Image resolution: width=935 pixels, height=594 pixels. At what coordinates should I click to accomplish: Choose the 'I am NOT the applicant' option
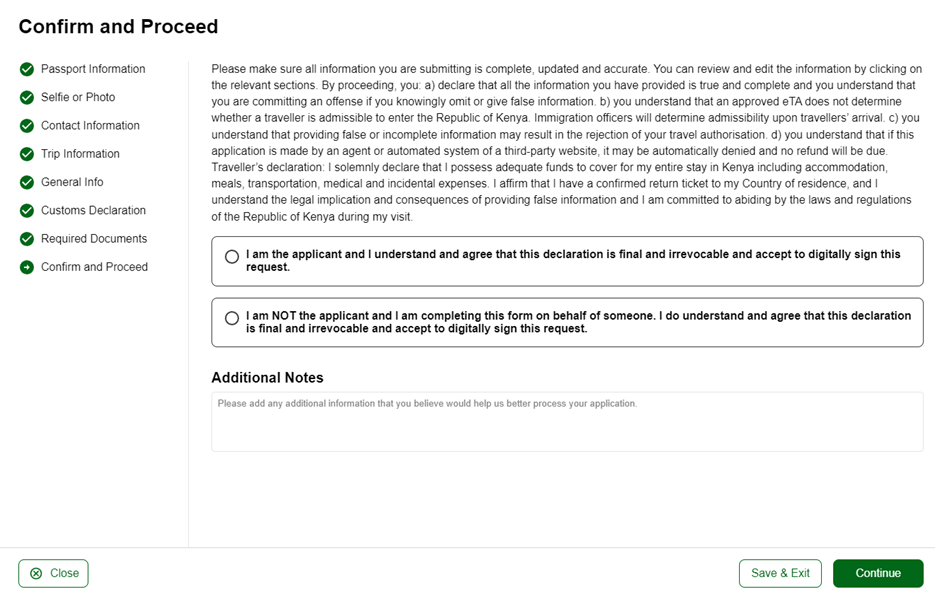(x=232, y=317)
